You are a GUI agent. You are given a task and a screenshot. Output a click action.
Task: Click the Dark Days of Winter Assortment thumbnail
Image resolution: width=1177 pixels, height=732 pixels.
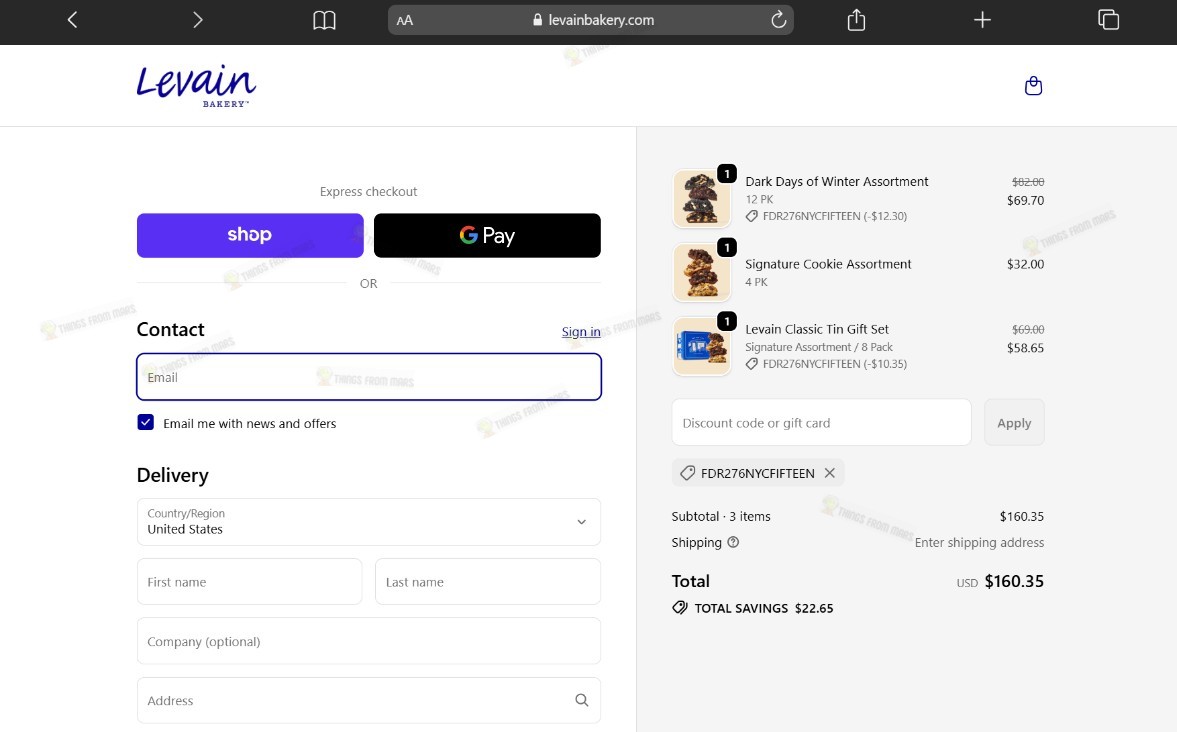coord(701,199)
